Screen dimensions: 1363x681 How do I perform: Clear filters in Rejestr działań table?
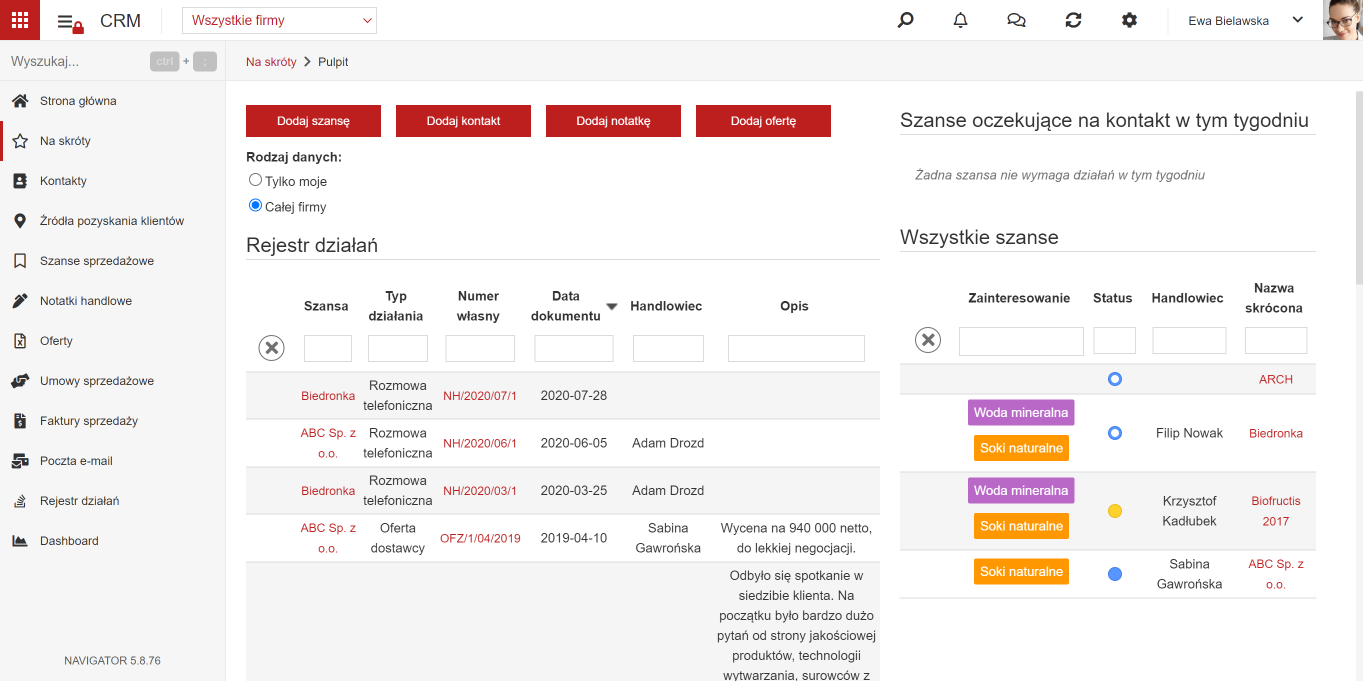click(x=272, y=348)
